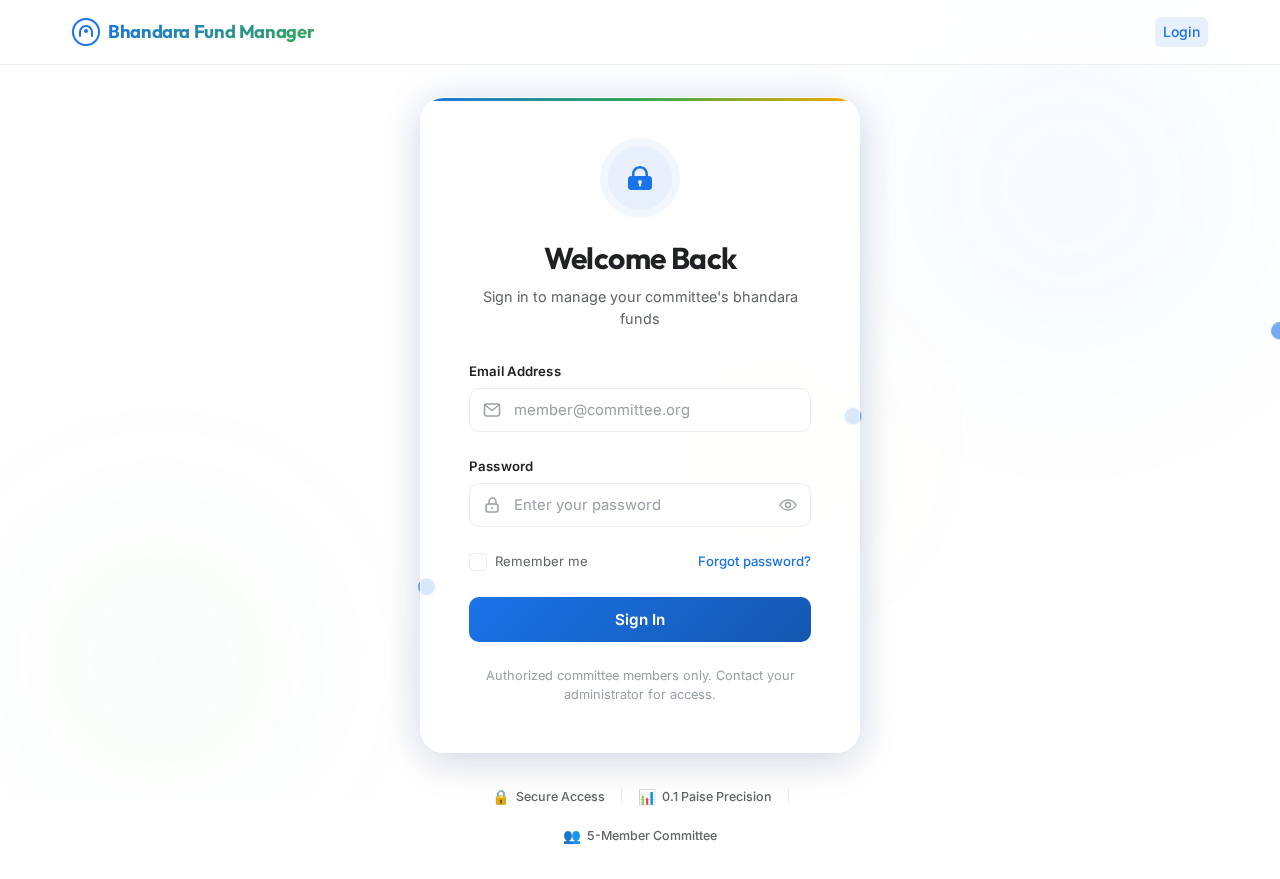Click the Secure Access lock emoji icon
This screenshot has width=1280, height=879.
pyautogui.click(x=501, y=797)
